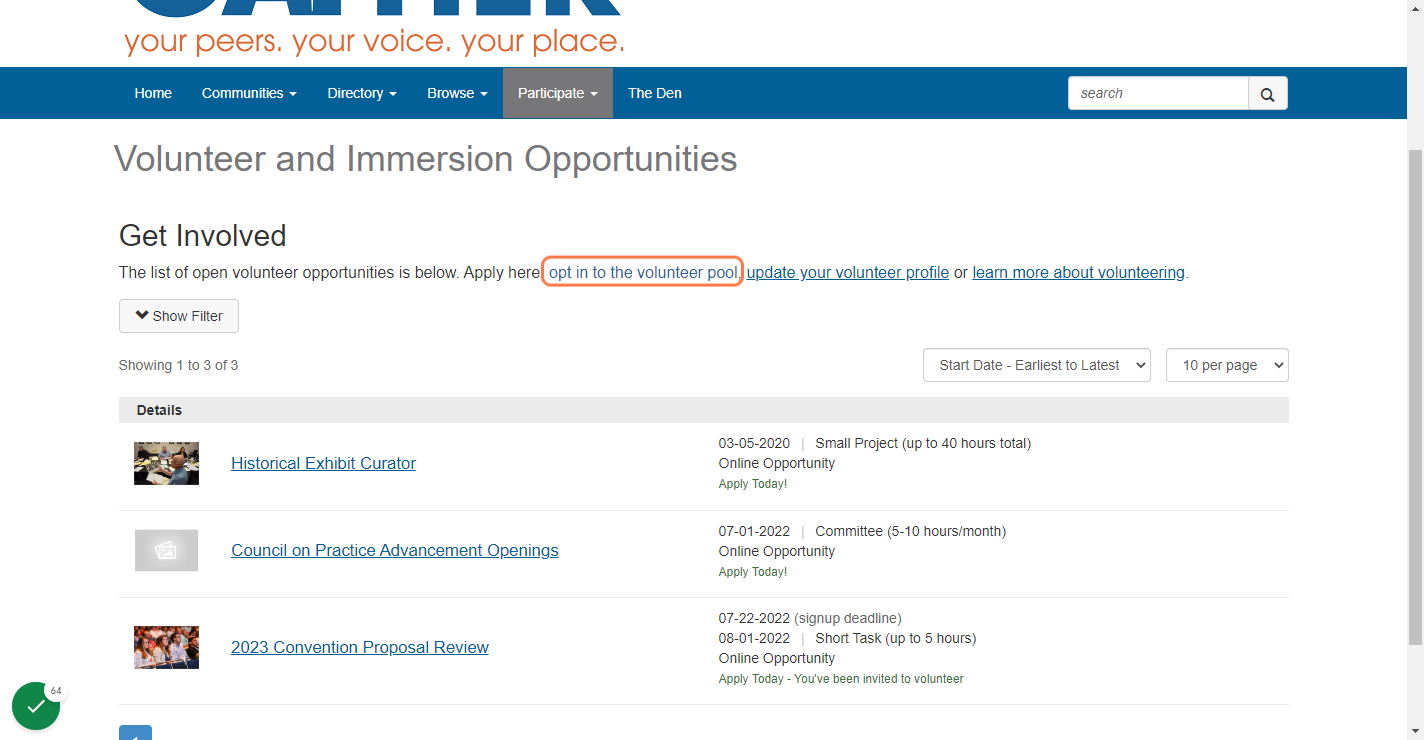Go to the Home page
Viewport: 1424px width, 740px height.
(x=153, y=93)
